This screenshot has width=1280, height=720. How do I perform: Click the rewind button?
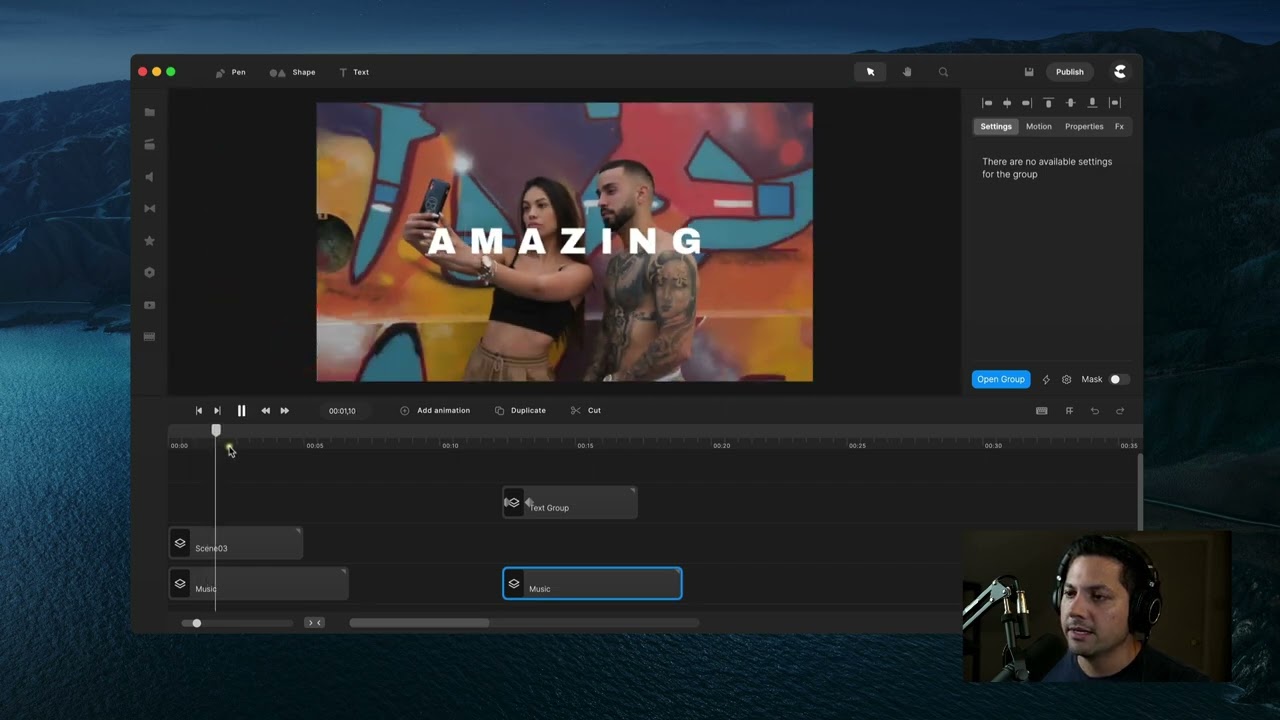(x=265, y=411)
